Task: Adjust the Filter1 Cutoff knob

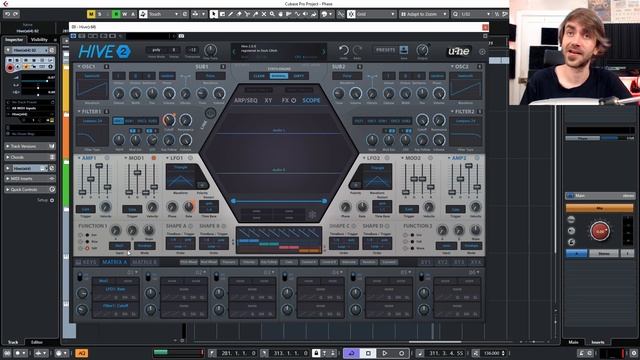Action: (x=169, y=120)
